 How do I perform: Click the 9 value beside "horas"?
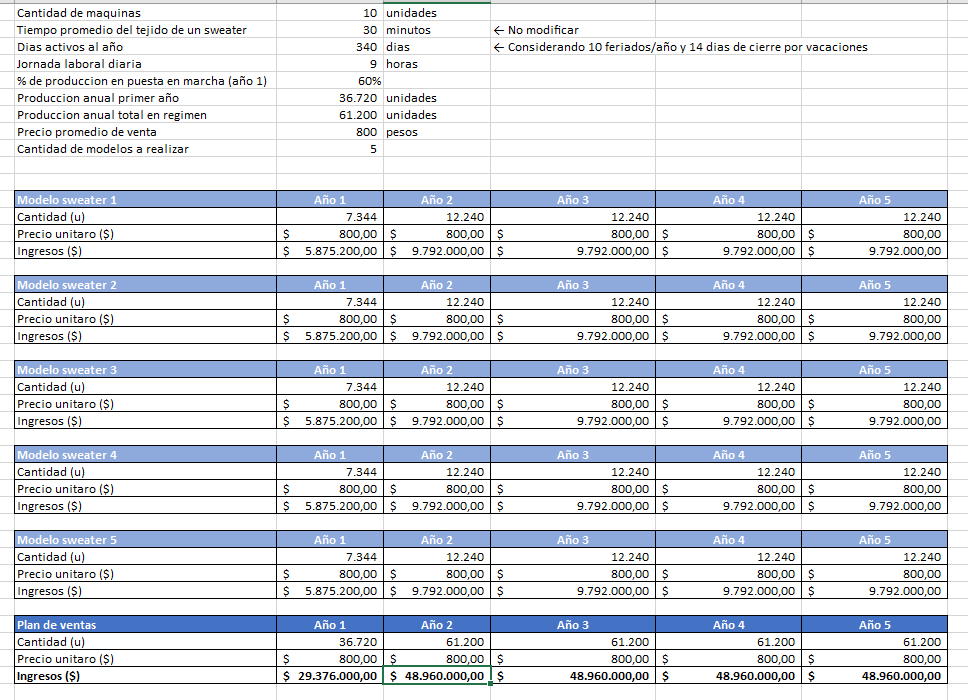(330, 64)
